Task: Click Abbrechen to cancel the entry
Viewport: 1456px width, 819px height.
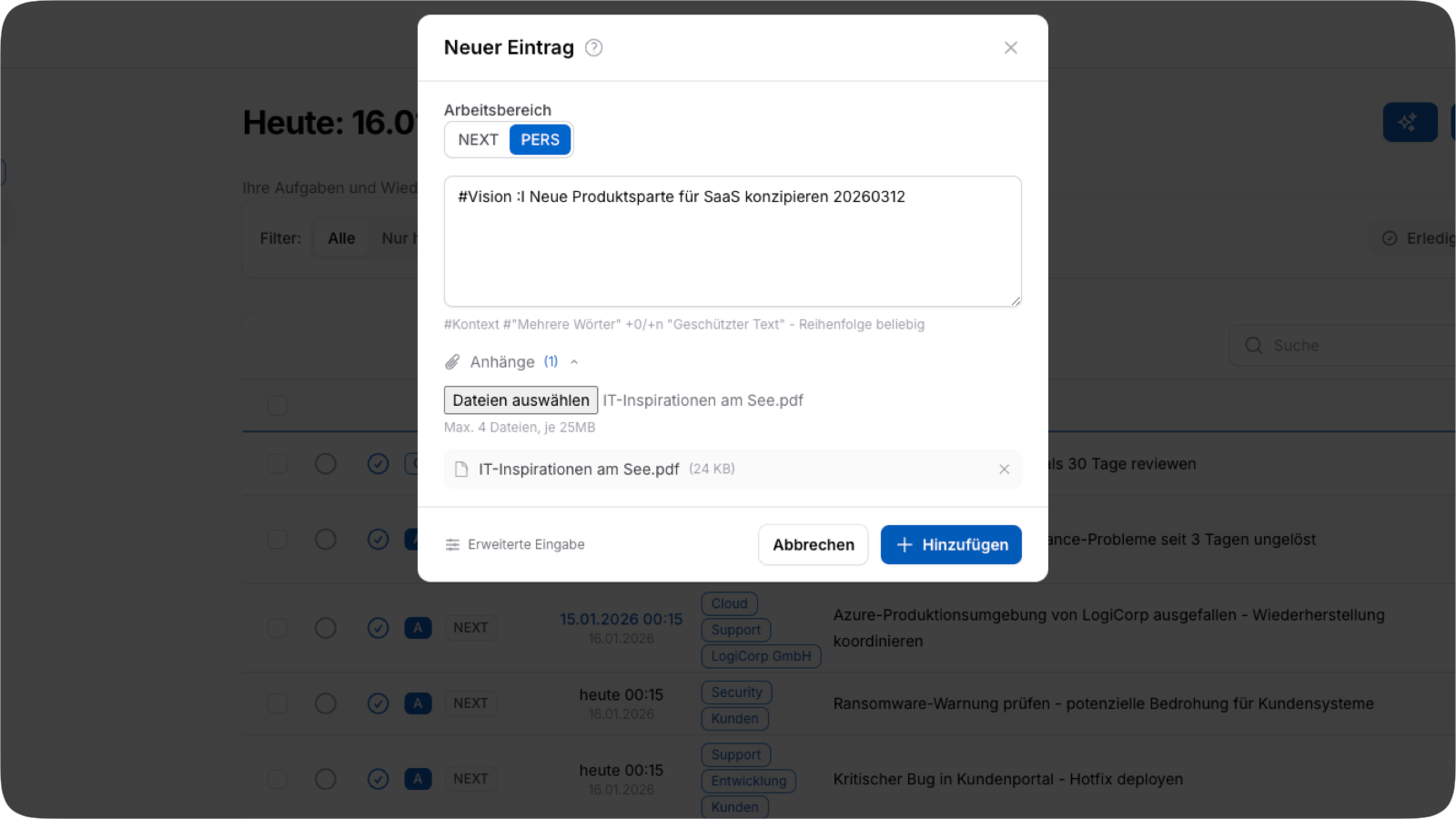Action: click(x=813, y=544)
